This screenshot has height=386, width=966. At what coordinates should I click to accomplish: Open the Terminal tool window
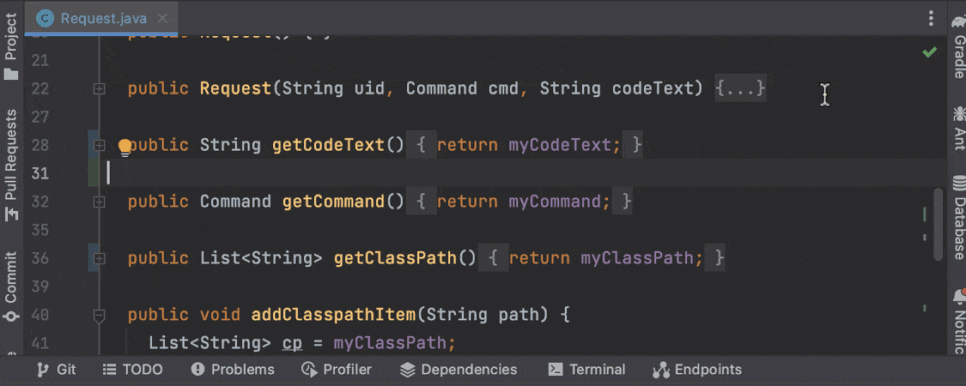coord(586,369)
